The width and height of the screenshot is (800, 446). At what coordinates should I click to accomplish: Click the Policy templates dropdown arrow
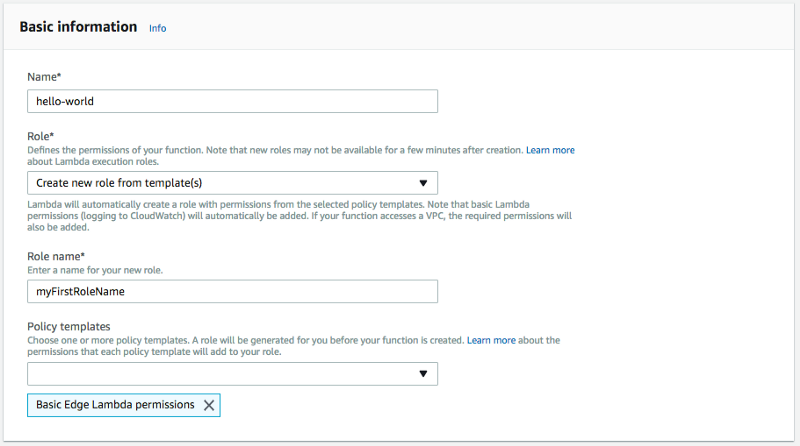point(423,374)
